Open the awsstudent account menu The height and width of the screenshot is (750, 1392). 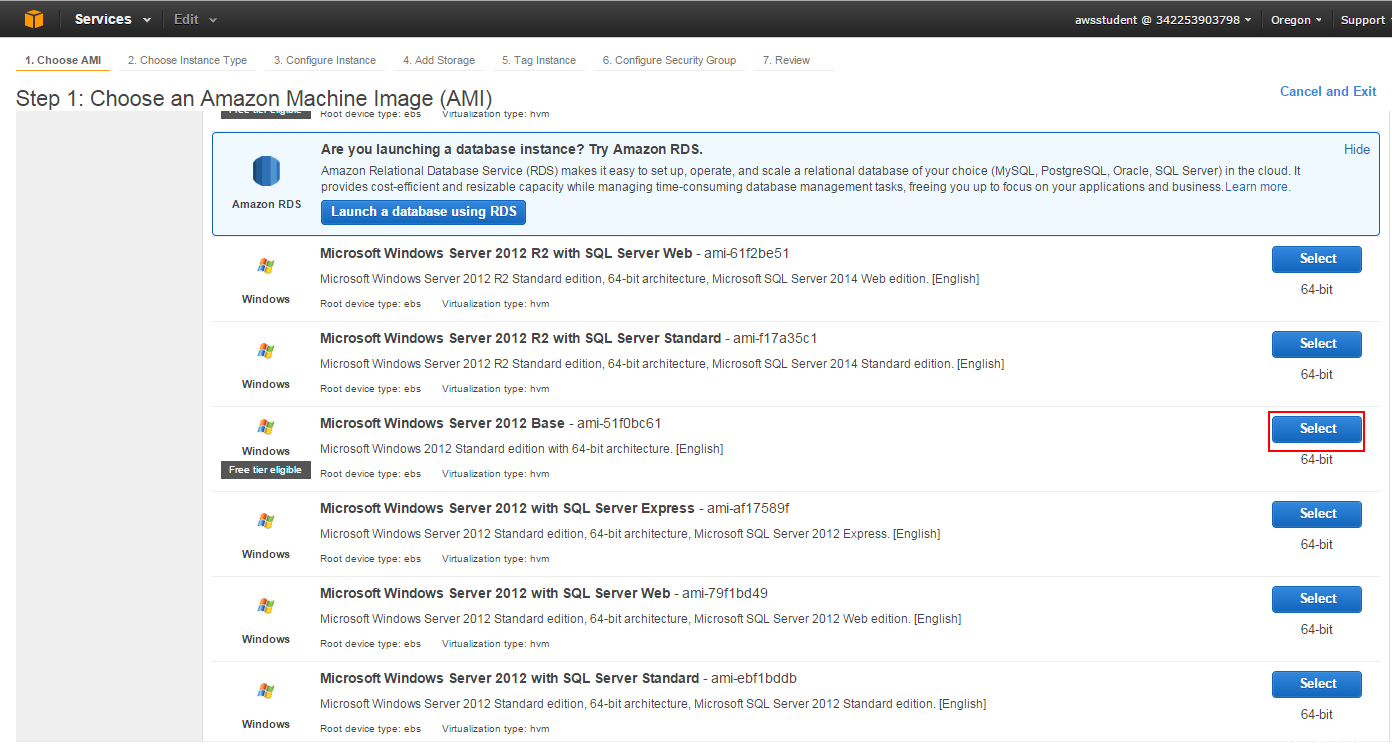coord(1163,20)
